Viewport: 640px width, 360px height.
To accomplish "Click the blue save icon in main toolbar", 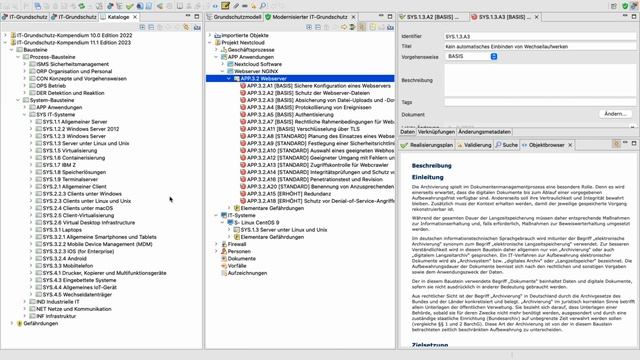I will click(38, 6).
